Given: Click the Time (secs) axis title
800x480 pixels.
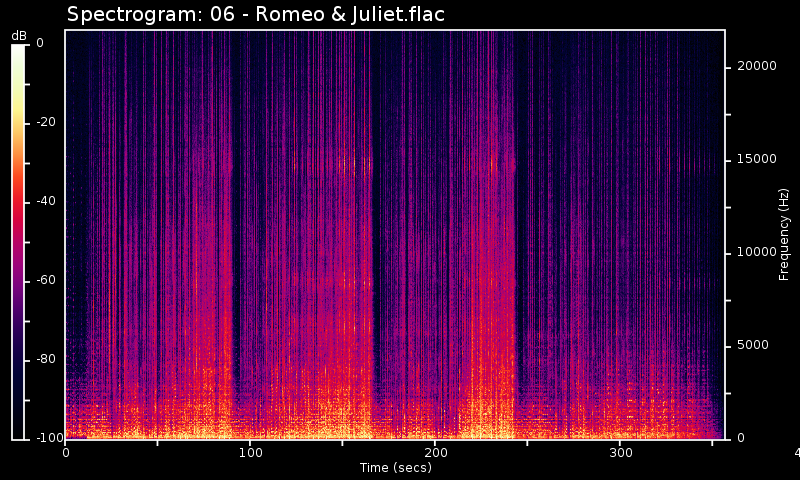Looking at the screenshot, I should point(394,467).
